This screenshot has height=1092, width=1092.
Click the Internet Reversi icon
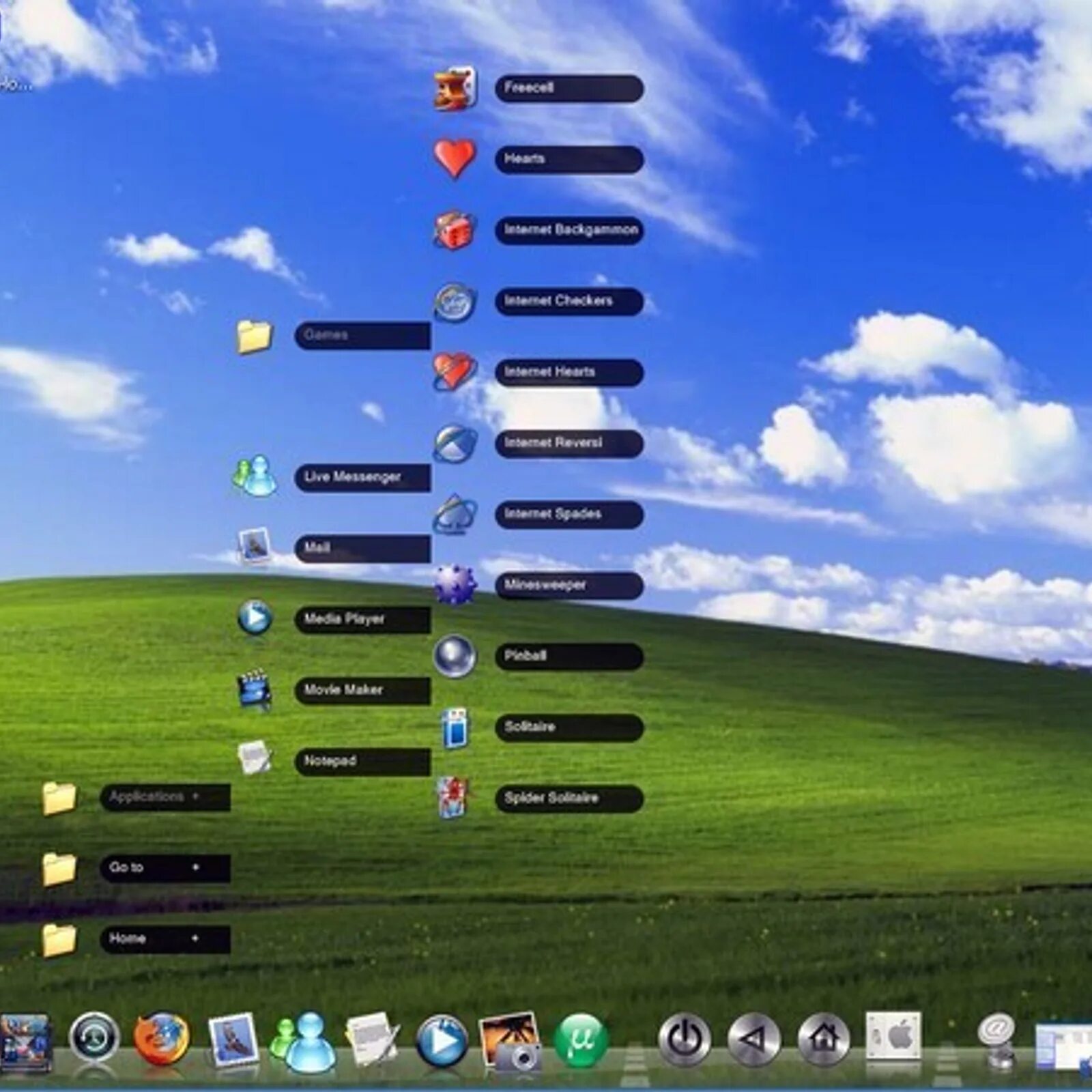(x=455, y=444)
